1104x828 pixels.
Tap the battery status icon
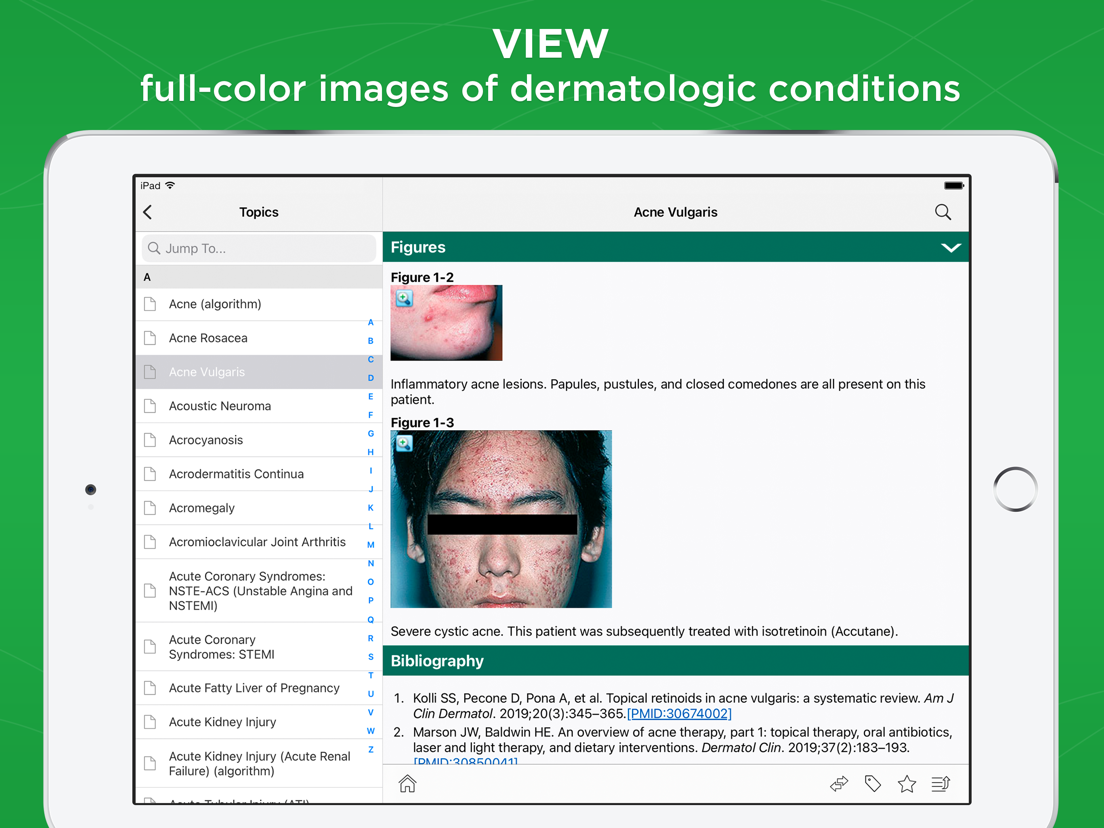[954, 186]
